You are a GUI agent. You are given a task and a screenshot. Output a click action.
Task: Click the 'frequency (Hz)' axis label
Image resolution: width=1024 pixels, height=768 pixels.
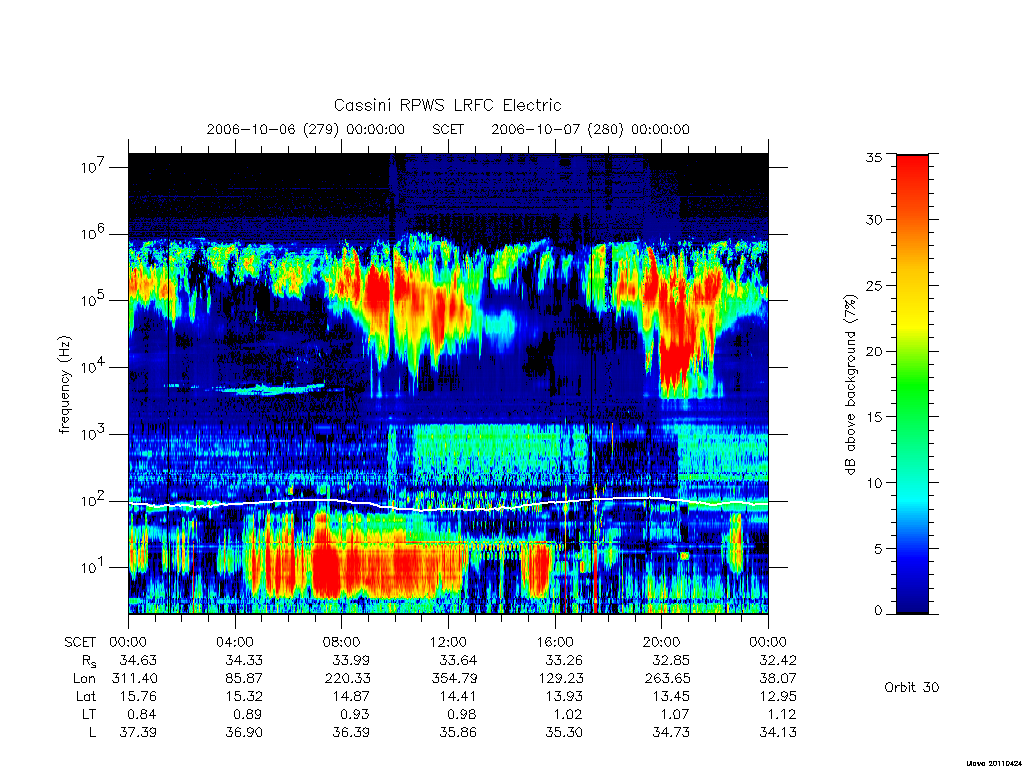point(64,385)
